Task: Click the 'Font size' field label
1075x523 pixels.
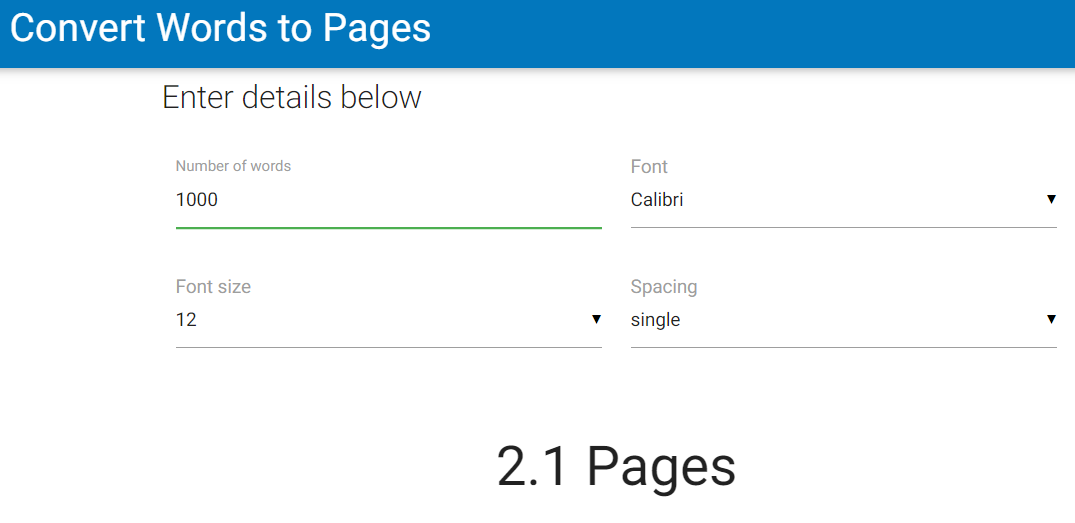Action: click(x=213, y=287)
